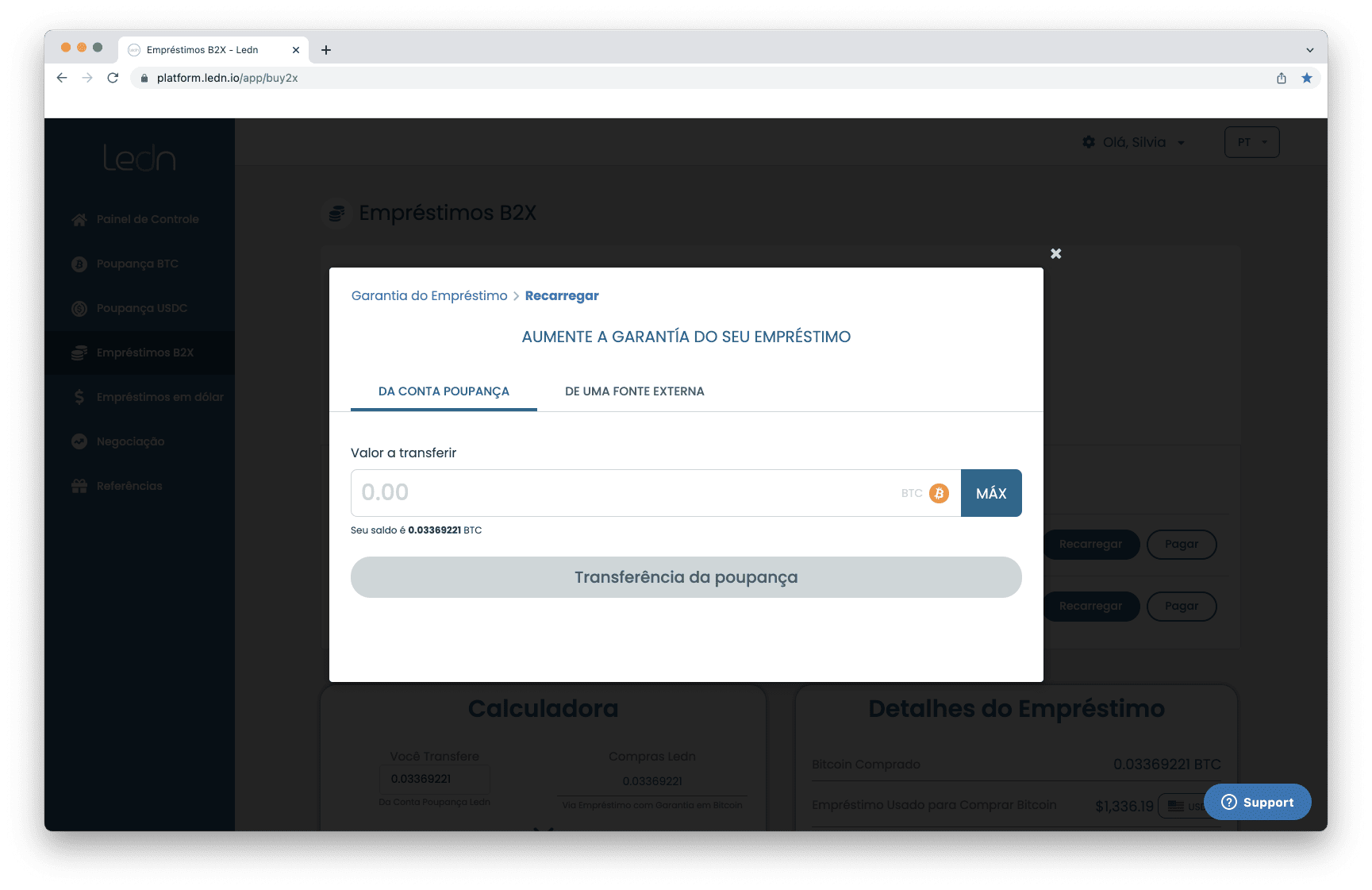Click the AUMENTE A GARANTÍA heading
1372x890 pixels.
(686, 337)
